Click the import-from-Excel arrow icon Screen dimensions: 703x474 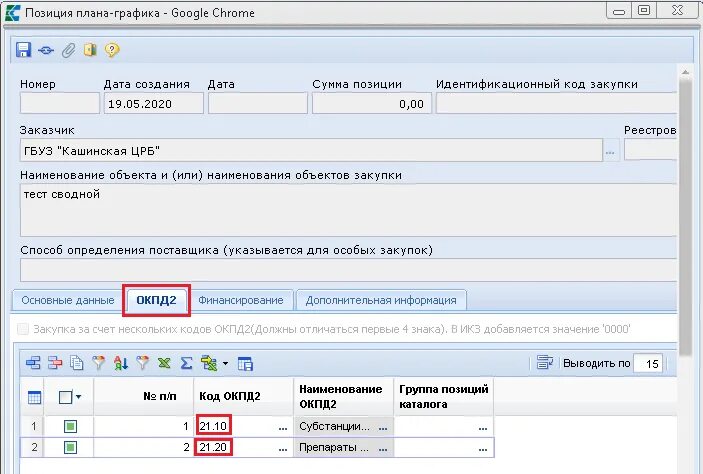pyautogui.click(x=209, y=363)
